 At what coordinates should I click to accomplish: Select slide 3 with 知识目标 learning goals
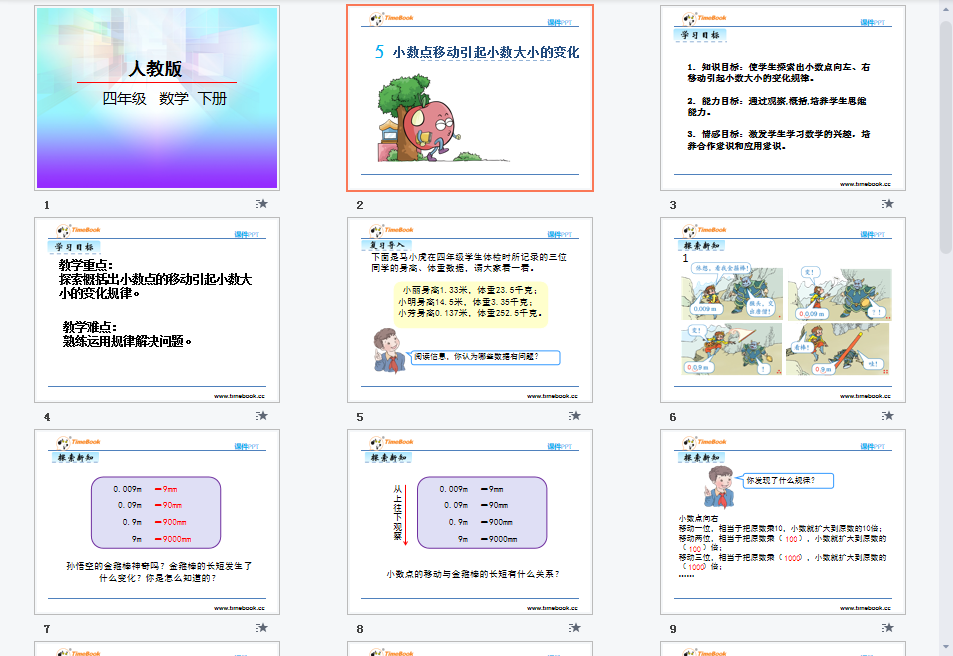783,98
